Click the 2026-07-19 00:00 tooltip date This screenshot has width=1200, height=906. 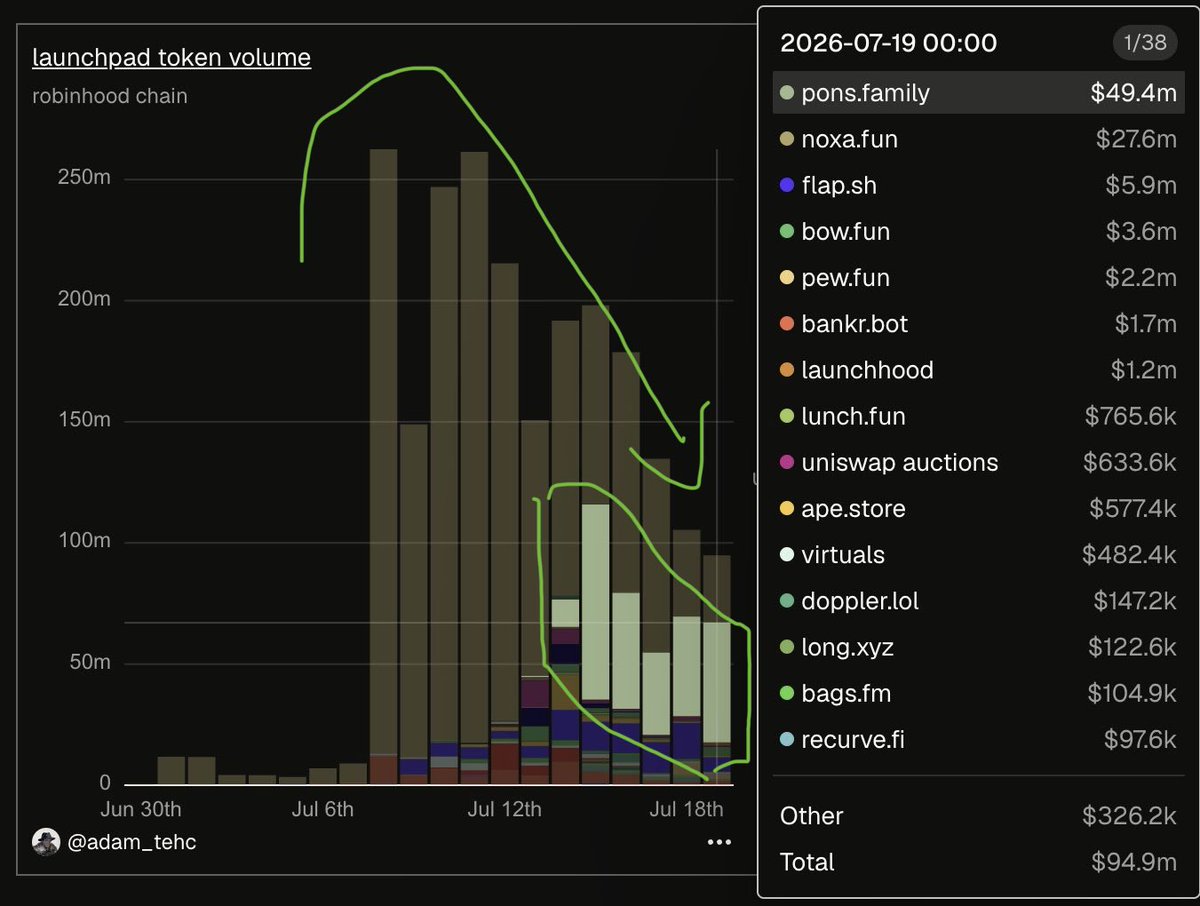point(888,43)
